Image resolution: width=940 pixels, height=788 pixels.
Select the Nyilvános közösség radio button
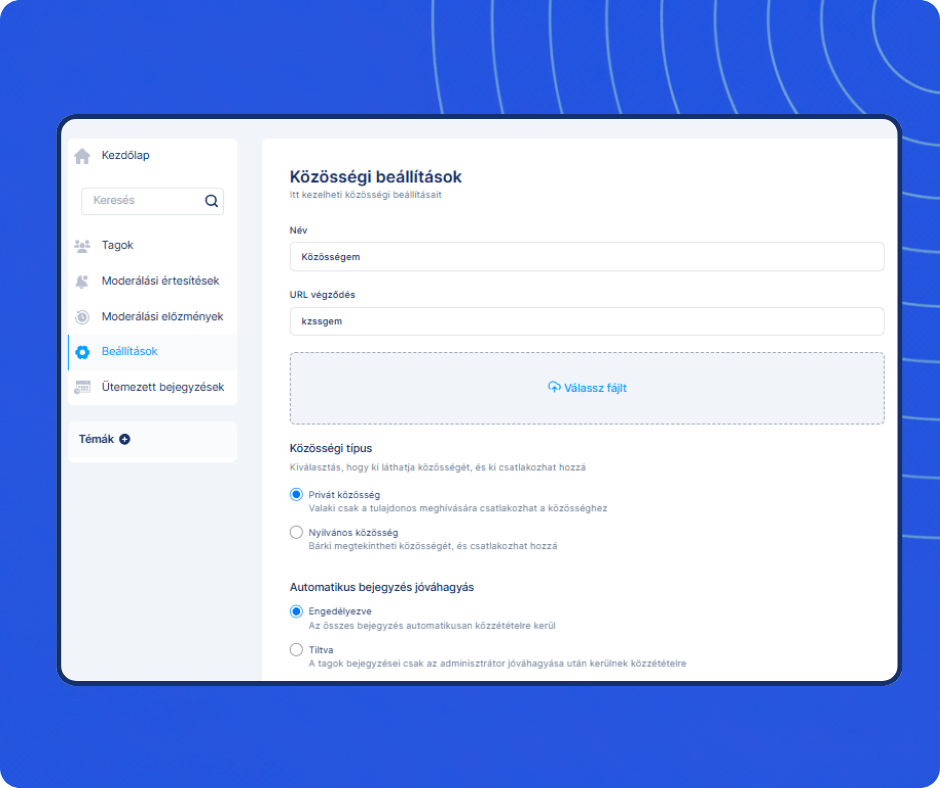pyautogui.click(x=296, y=532)
